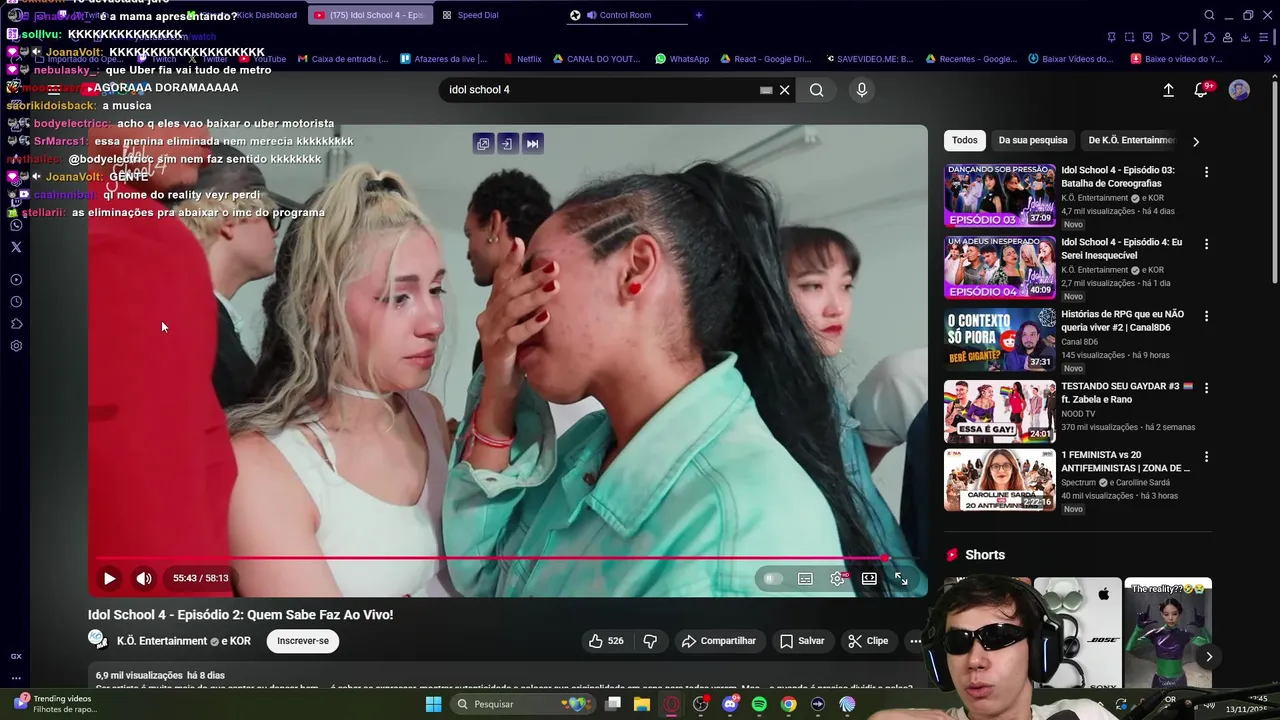Click the Salvar save button

(802, 641)
